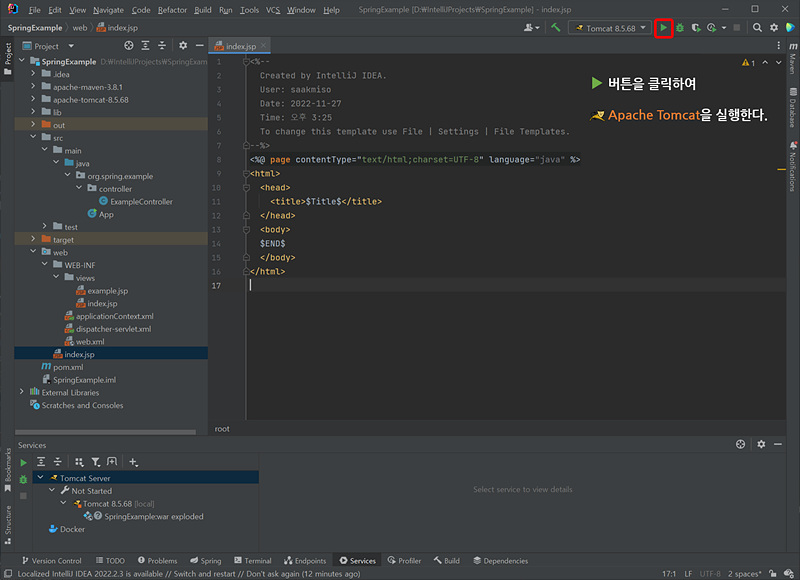Open the Endpoints tool tab
Screen dimensions: 800x580
pyautogui.click(x=305, y=560)
